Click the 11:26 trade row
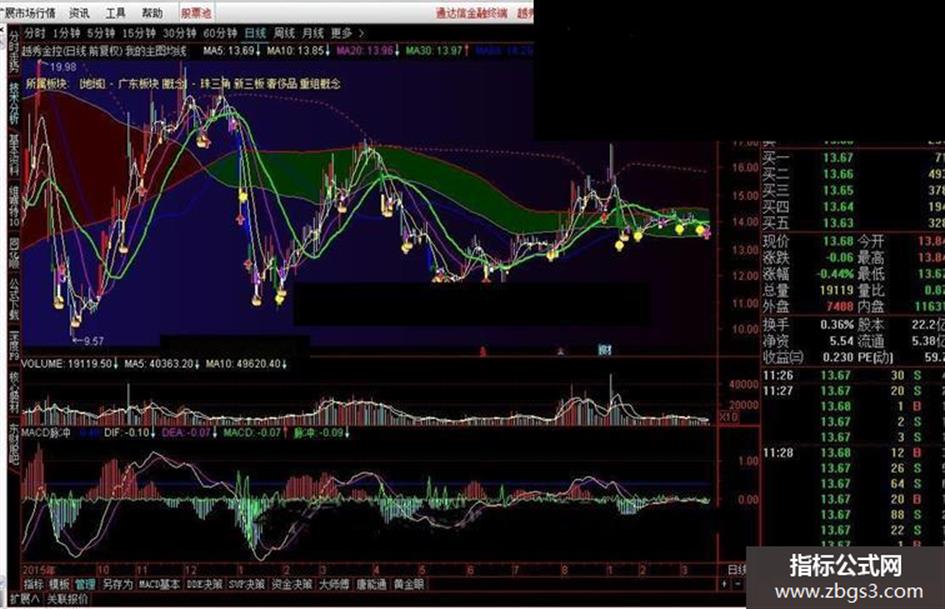This screenshot has height=609, width=945. click(853, 376)
